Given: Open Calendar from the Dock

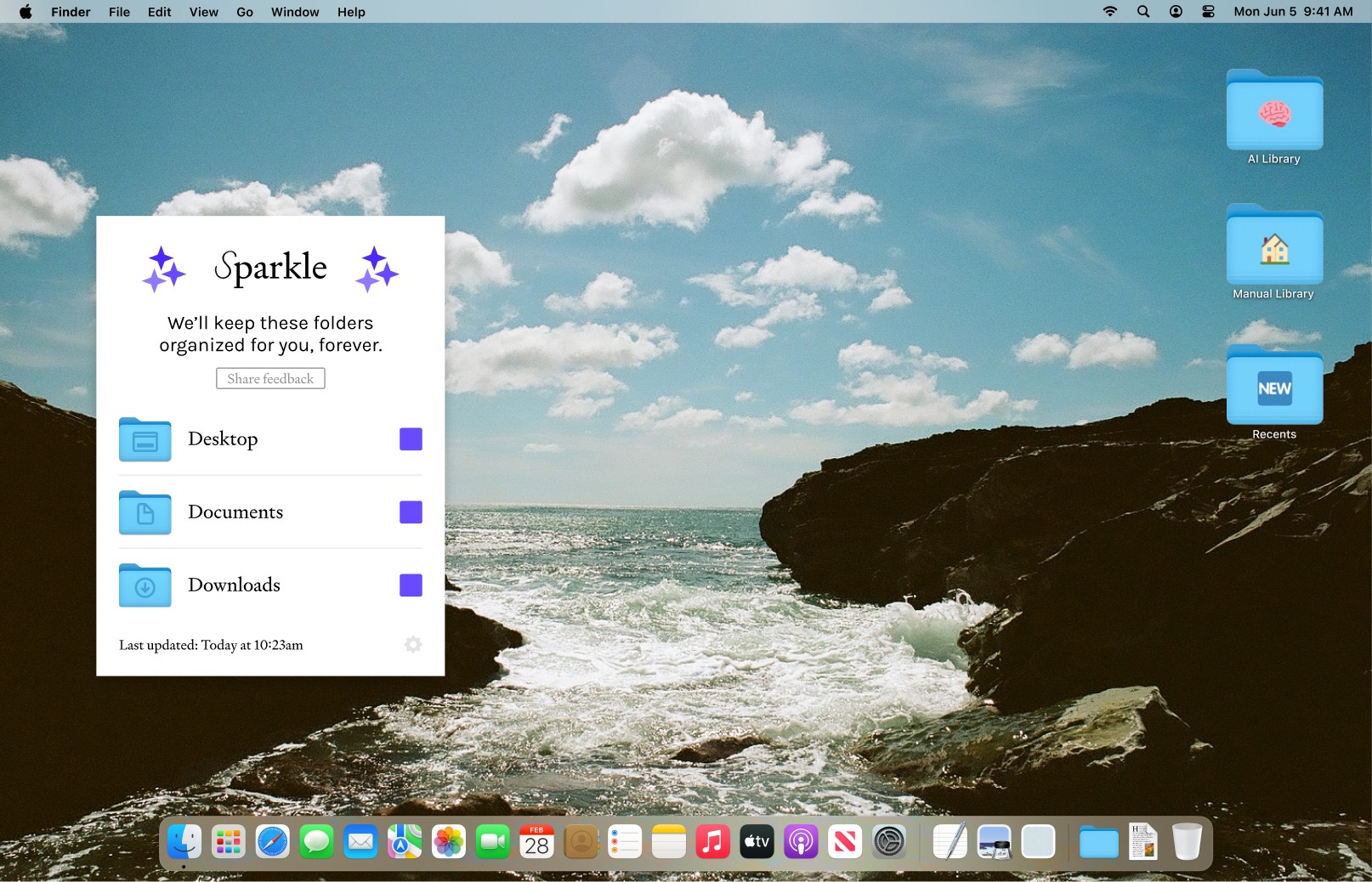Looking at the screenshot, I should pos(537,842).
